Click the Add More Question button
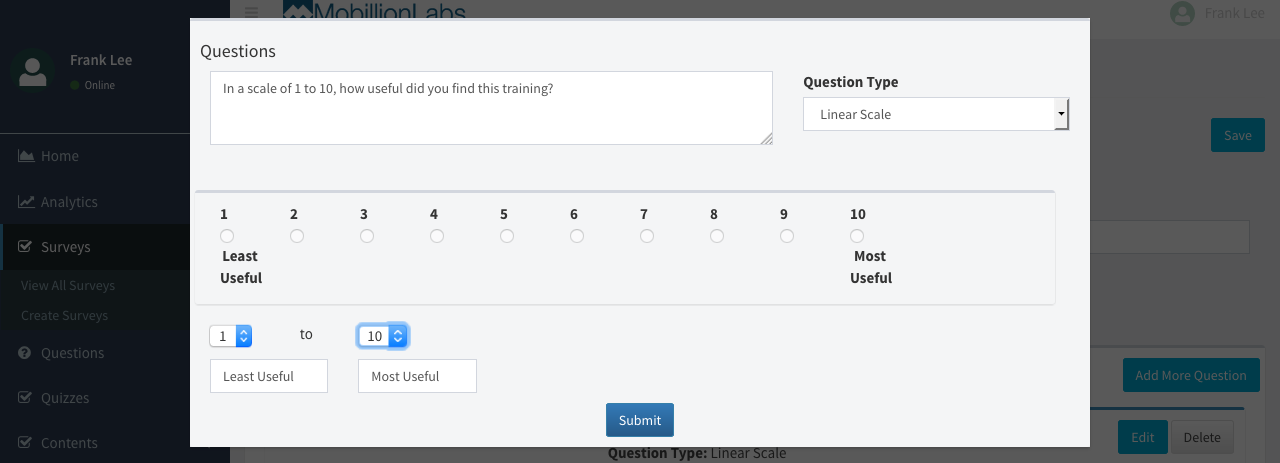1280x463 pixels. 1190,376
